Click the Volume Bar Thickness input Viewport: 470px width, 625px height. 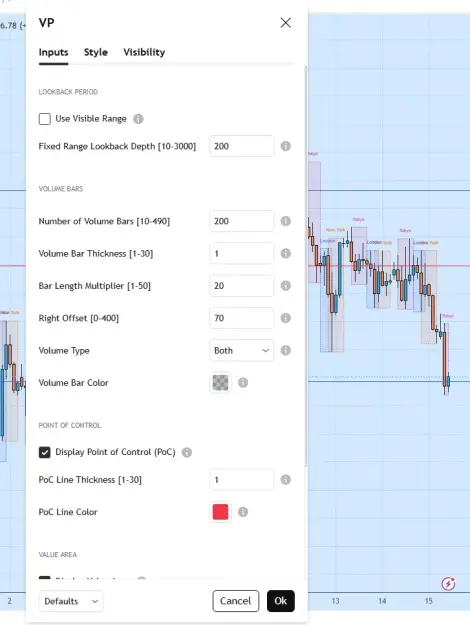pos(242,253)
